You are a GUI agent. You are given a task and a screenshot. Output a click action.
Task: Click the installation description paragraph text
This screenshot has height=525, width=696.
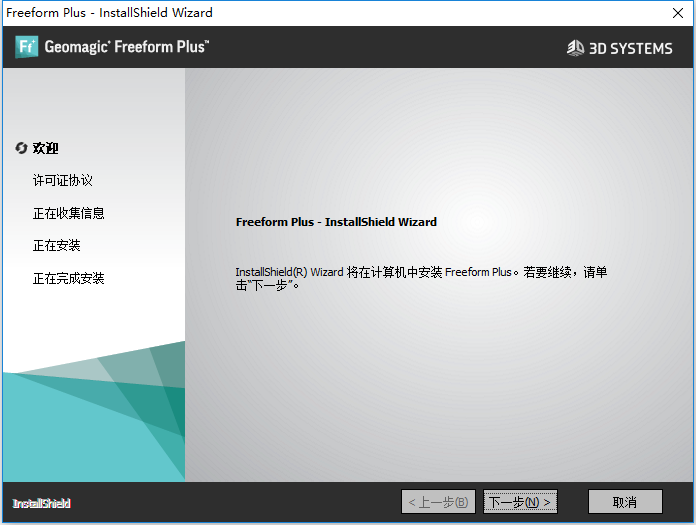[421, 278]
